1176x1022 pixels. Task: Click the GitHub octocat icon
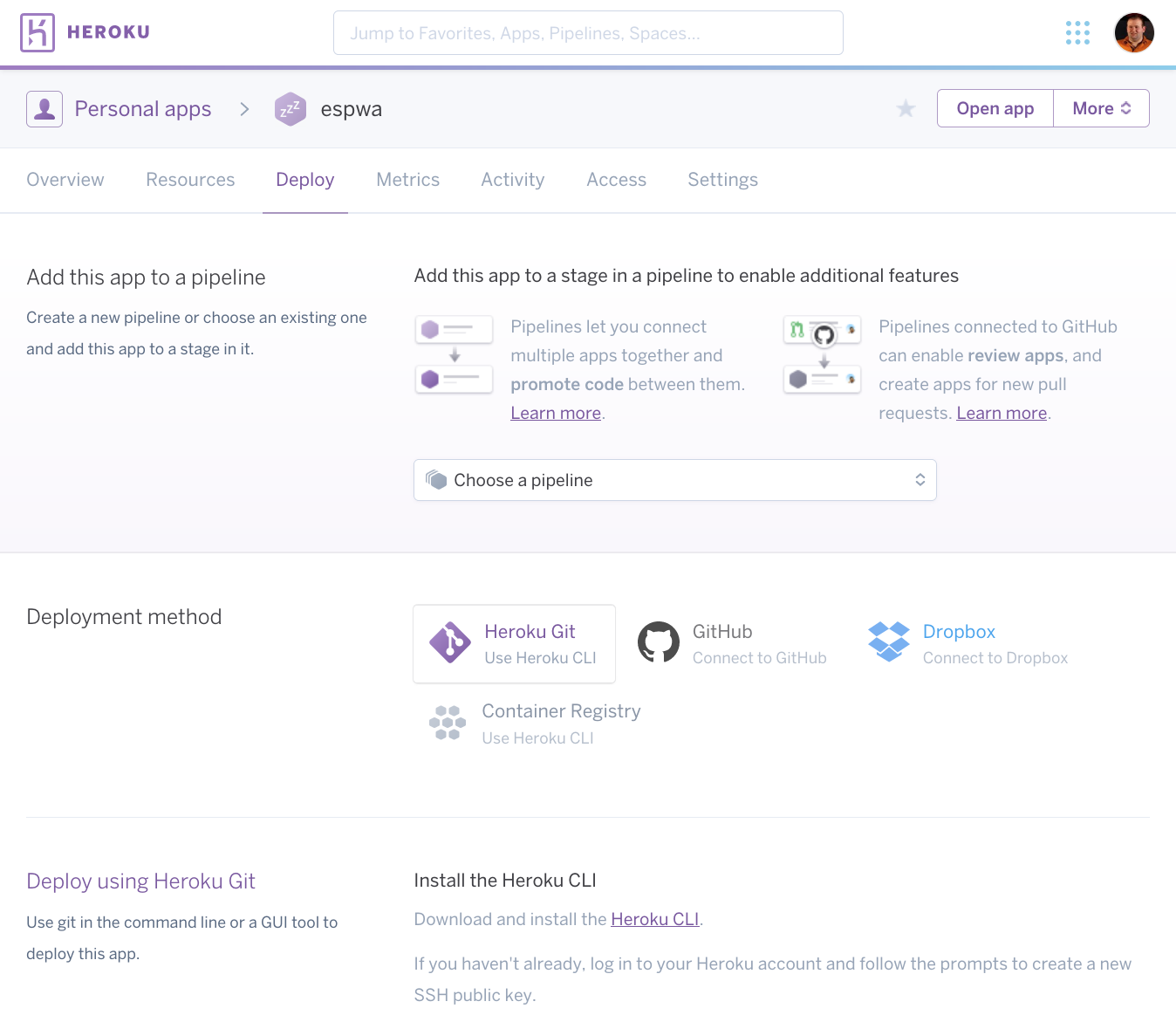(x=659, y=642)
